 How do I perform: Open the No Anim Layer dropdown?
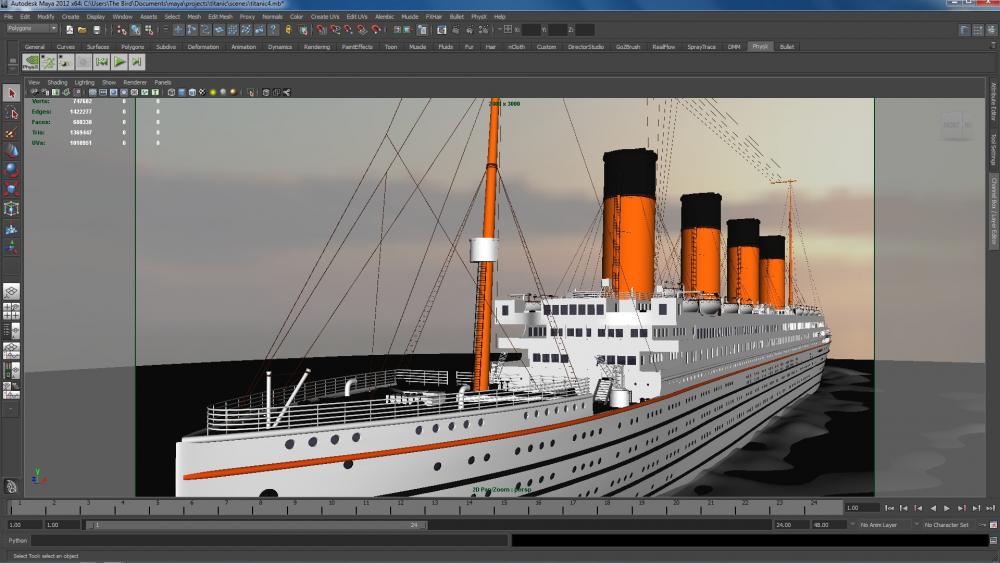pos(878,524)
